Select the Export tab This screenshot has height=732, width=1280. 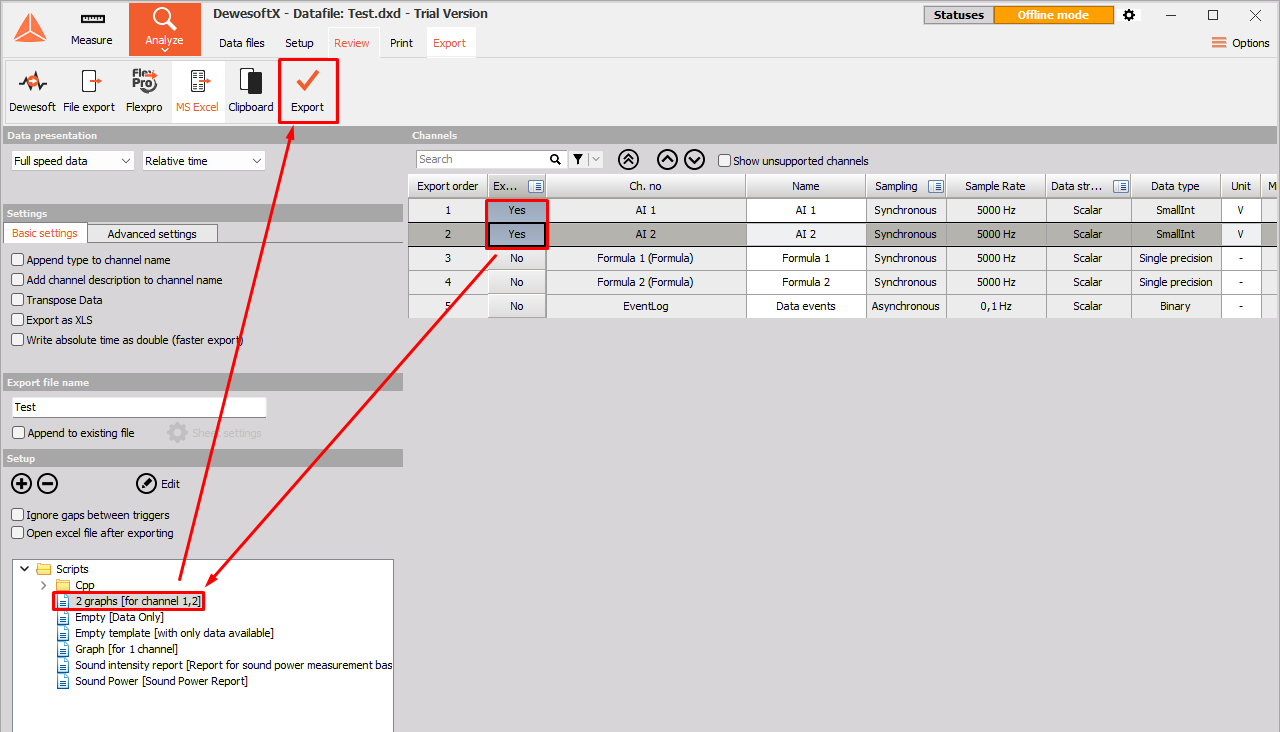click(x=449, y=43)
